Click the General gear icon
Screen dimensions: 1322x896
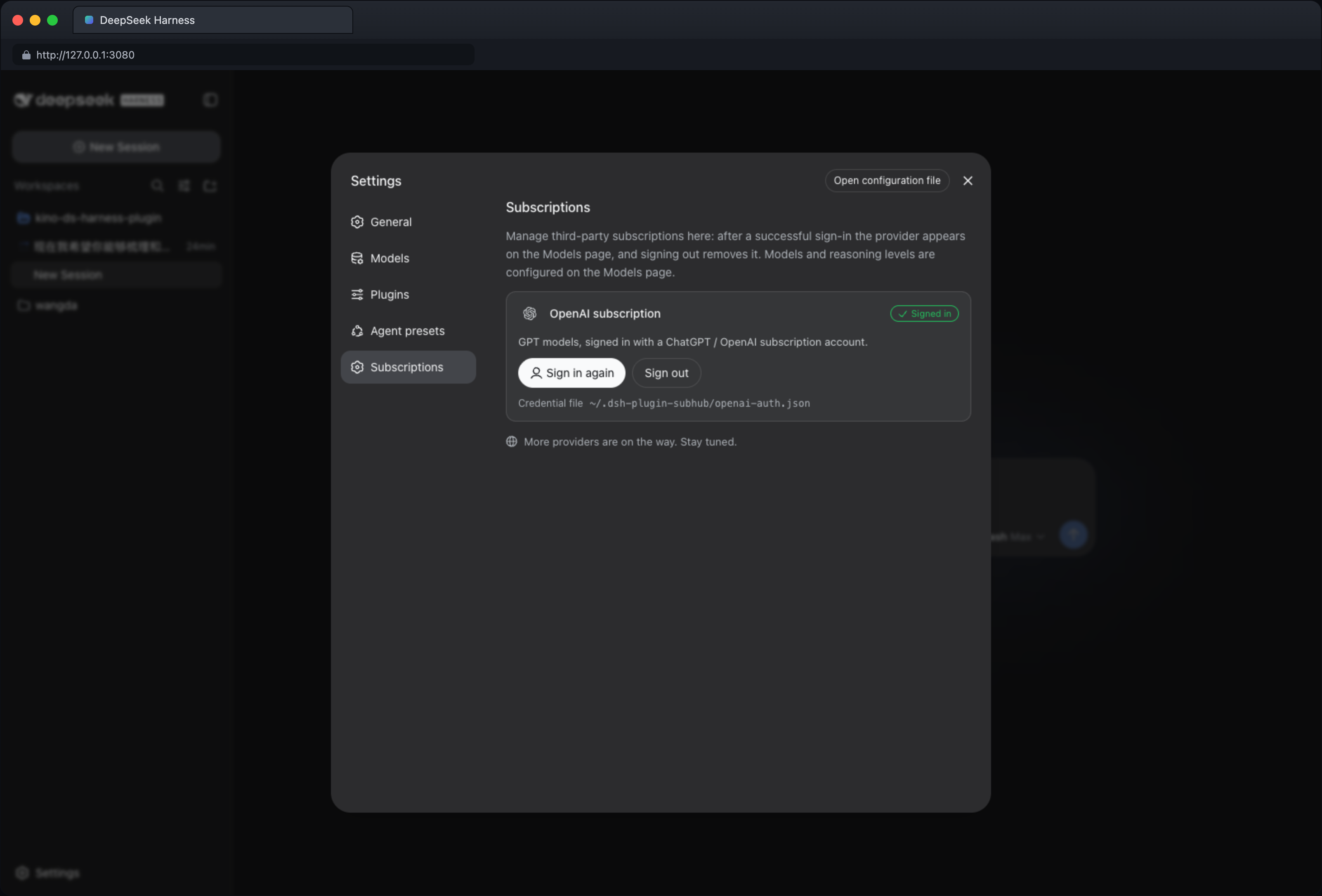(357, 222)
